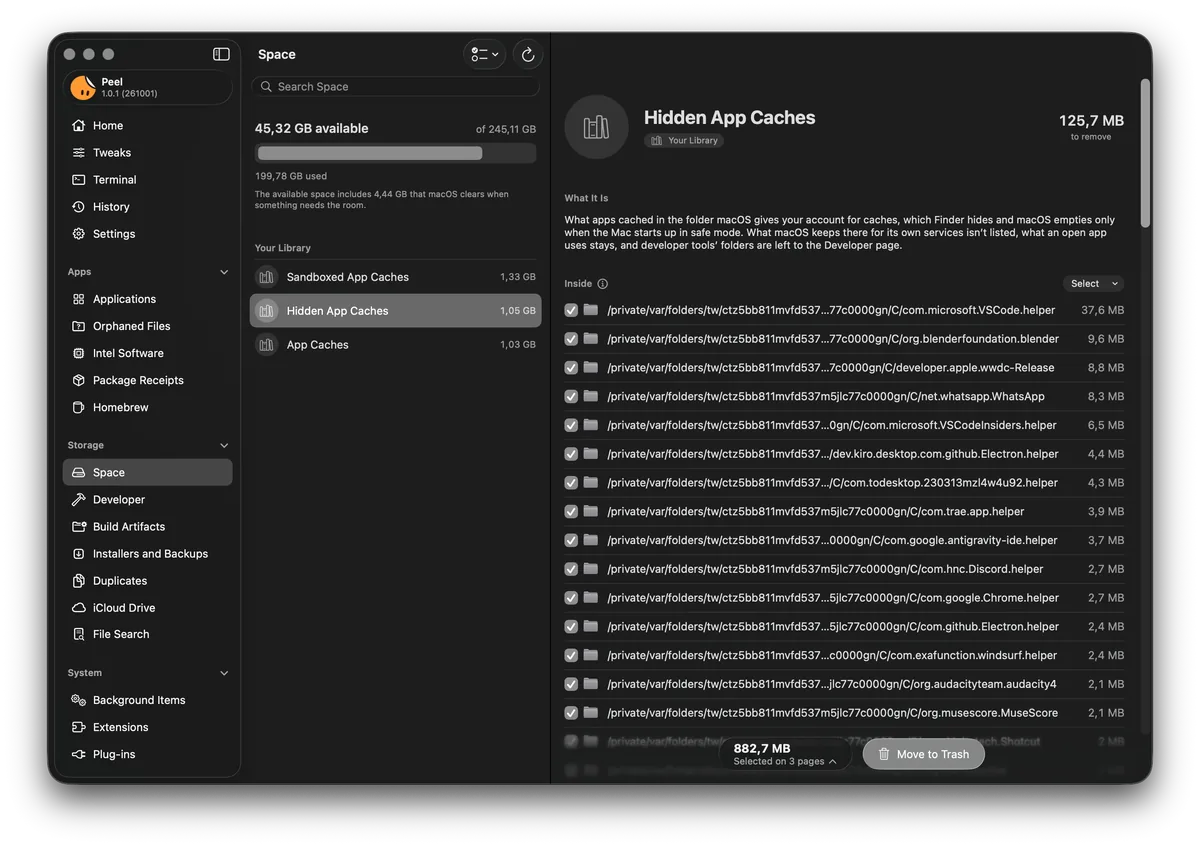Select the Sandboxed App Caches row
The width and height of the screenshot is (1200, 847).
pyautogui.click(x=395, y=277)
